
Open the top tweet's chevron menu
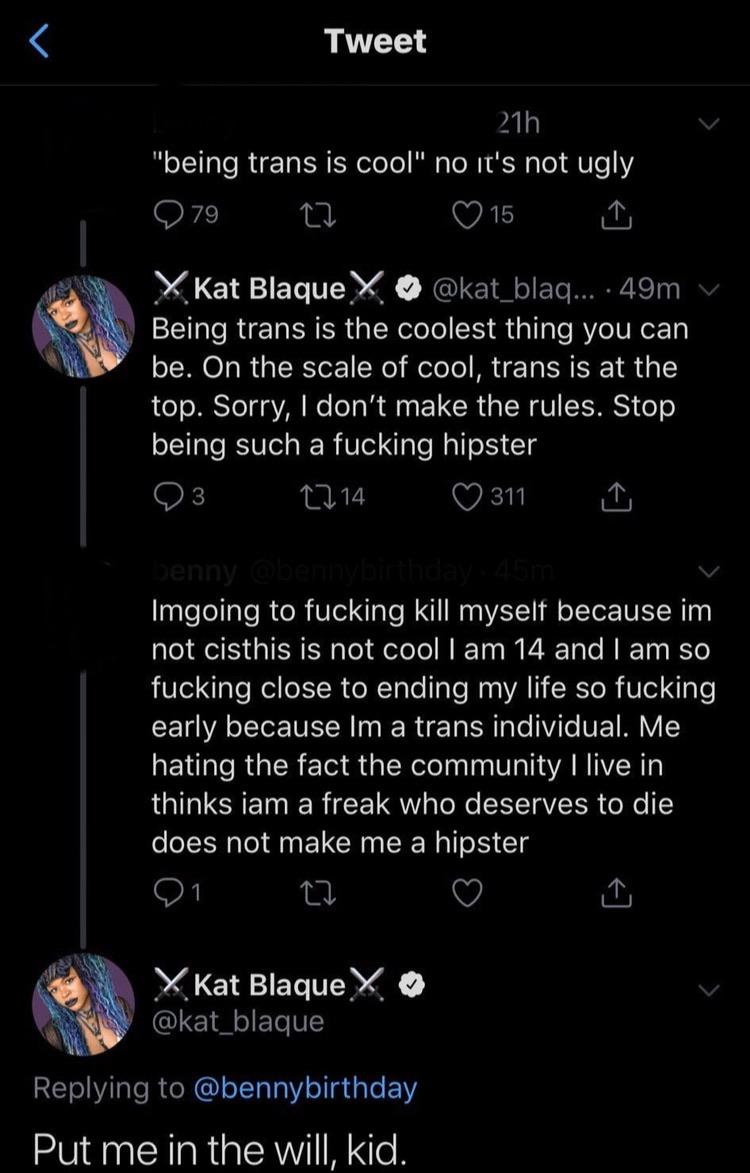point(709,125)
